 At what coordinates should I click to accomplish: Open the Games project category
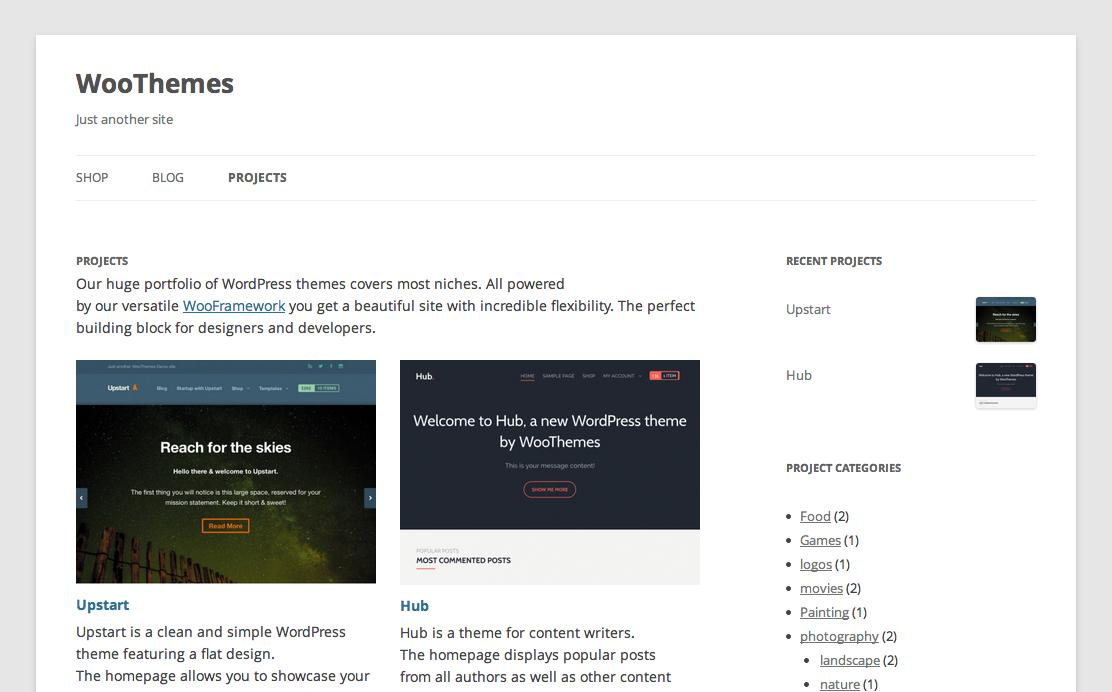click(x=821, y=540)
